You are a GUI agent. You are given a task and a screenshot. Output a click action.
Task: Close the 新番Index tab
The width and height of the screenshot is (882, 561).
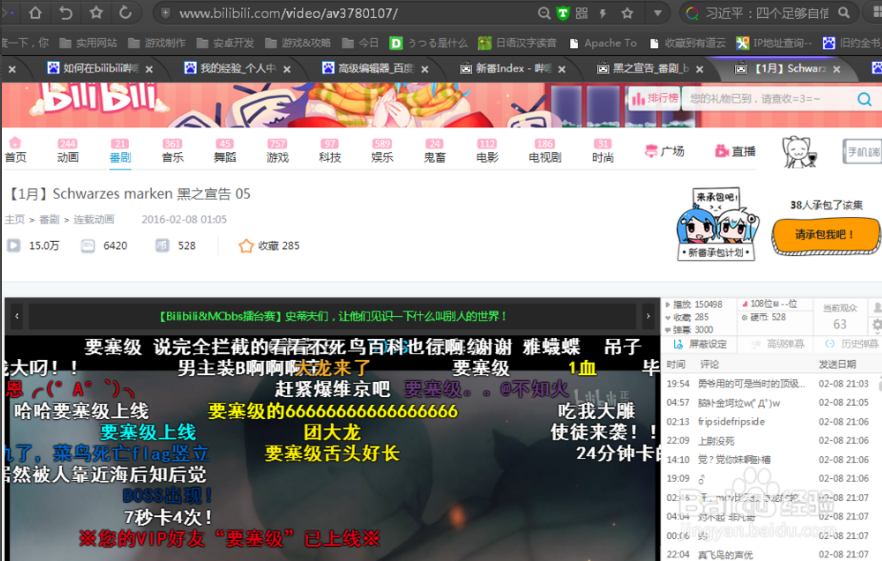[x=561, y=69]
